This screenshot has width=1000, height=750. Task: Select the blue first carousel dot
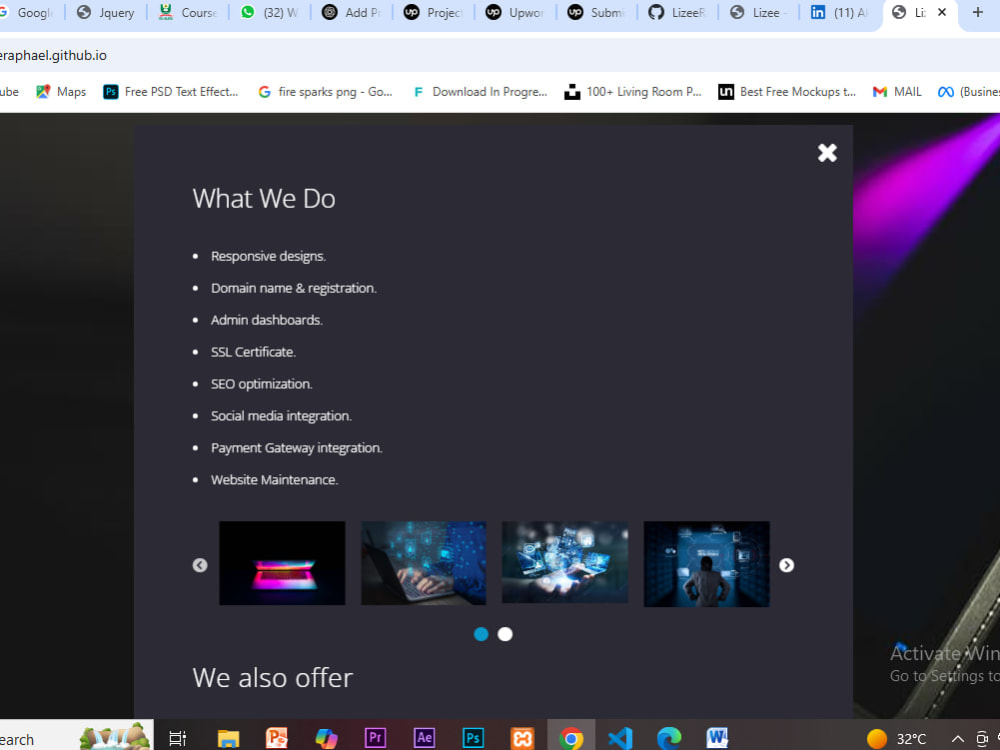click(x=481, y=634)
